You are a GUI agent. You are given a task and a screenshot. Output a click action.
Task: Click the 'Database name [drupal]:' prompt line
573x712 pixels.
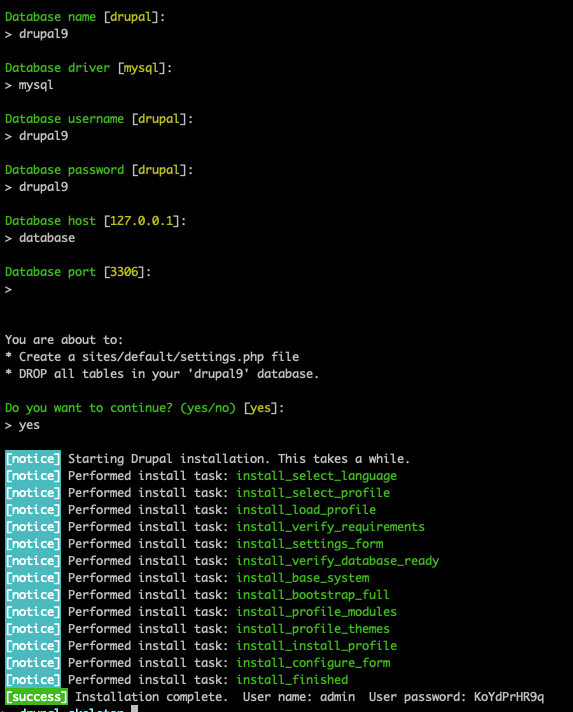pos(85,17)
